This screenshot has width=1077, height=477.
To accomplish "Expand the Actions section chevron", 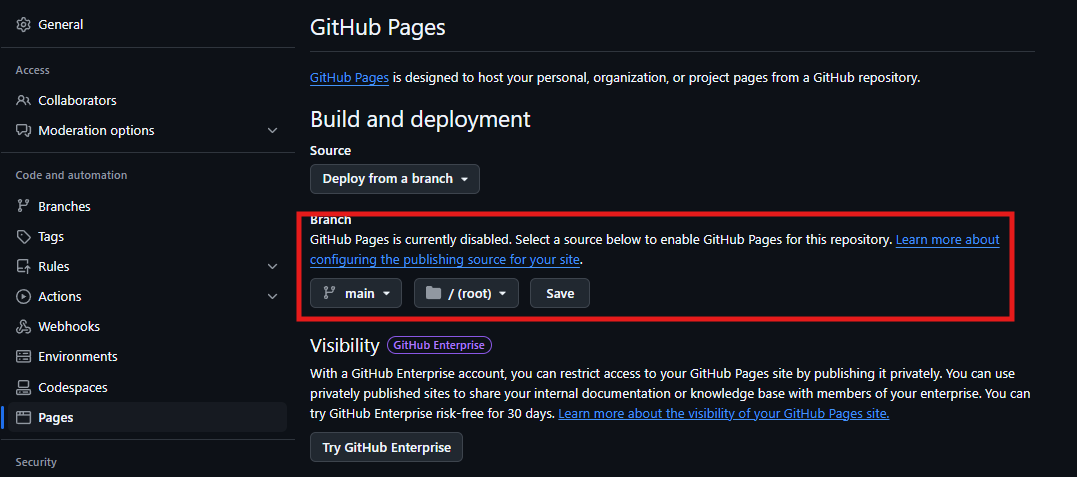I will (x=273, y=297).
